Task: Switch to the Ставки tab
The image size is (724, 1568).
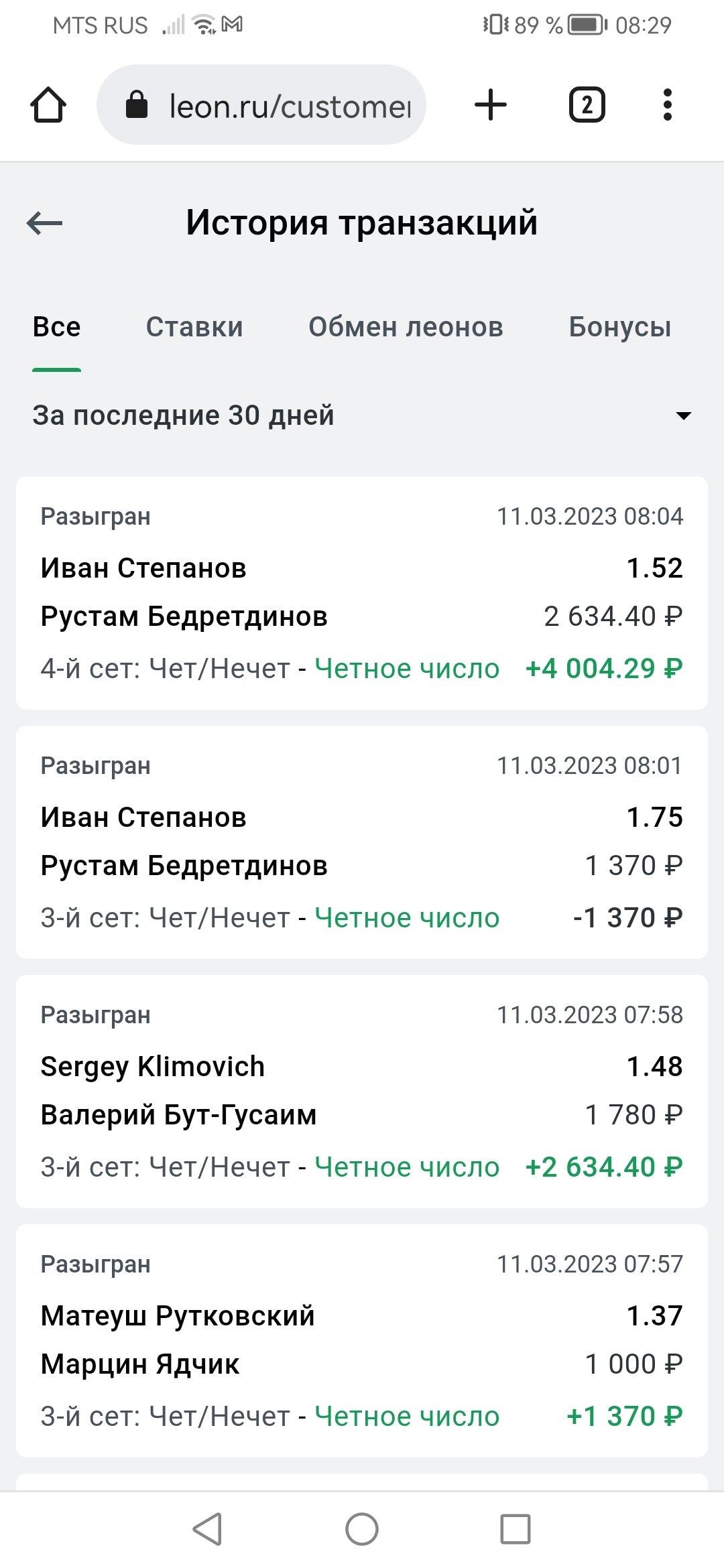Action: 194,327
